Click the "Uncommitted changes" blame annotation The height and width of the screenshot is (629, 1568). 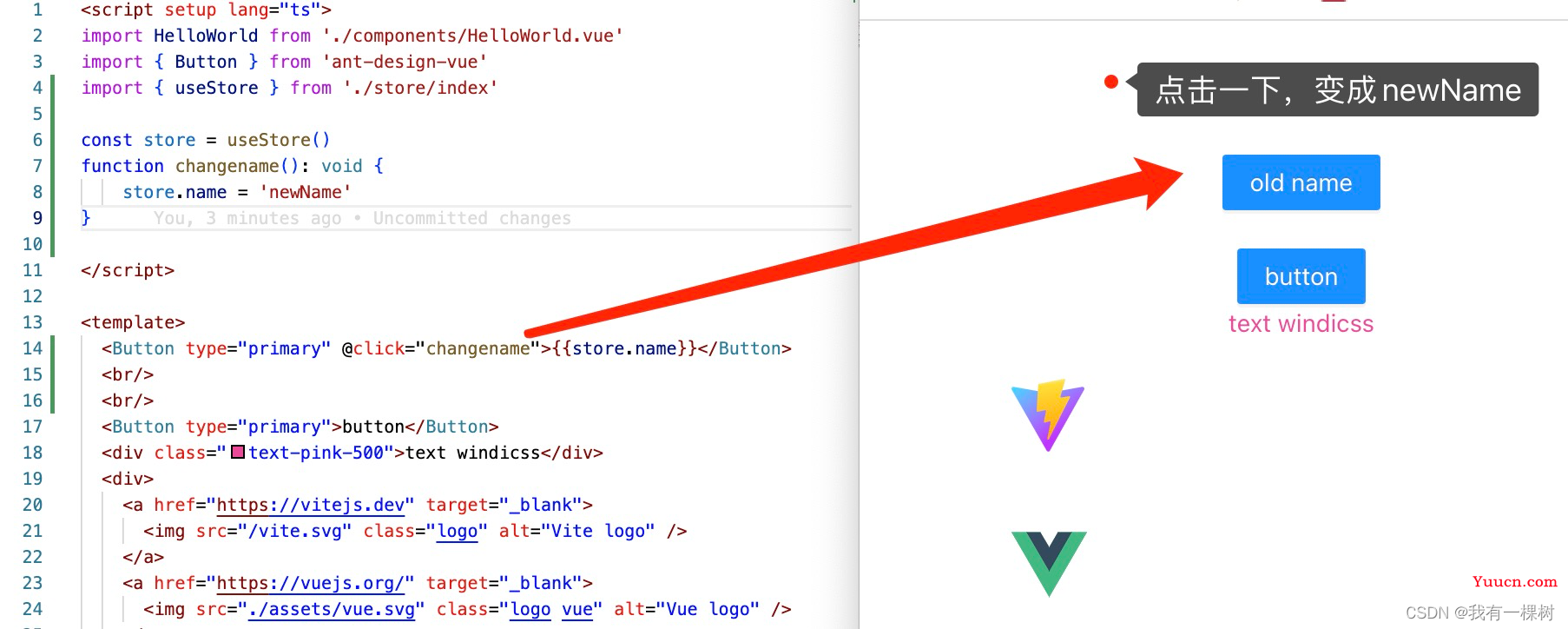coord(471,218)
